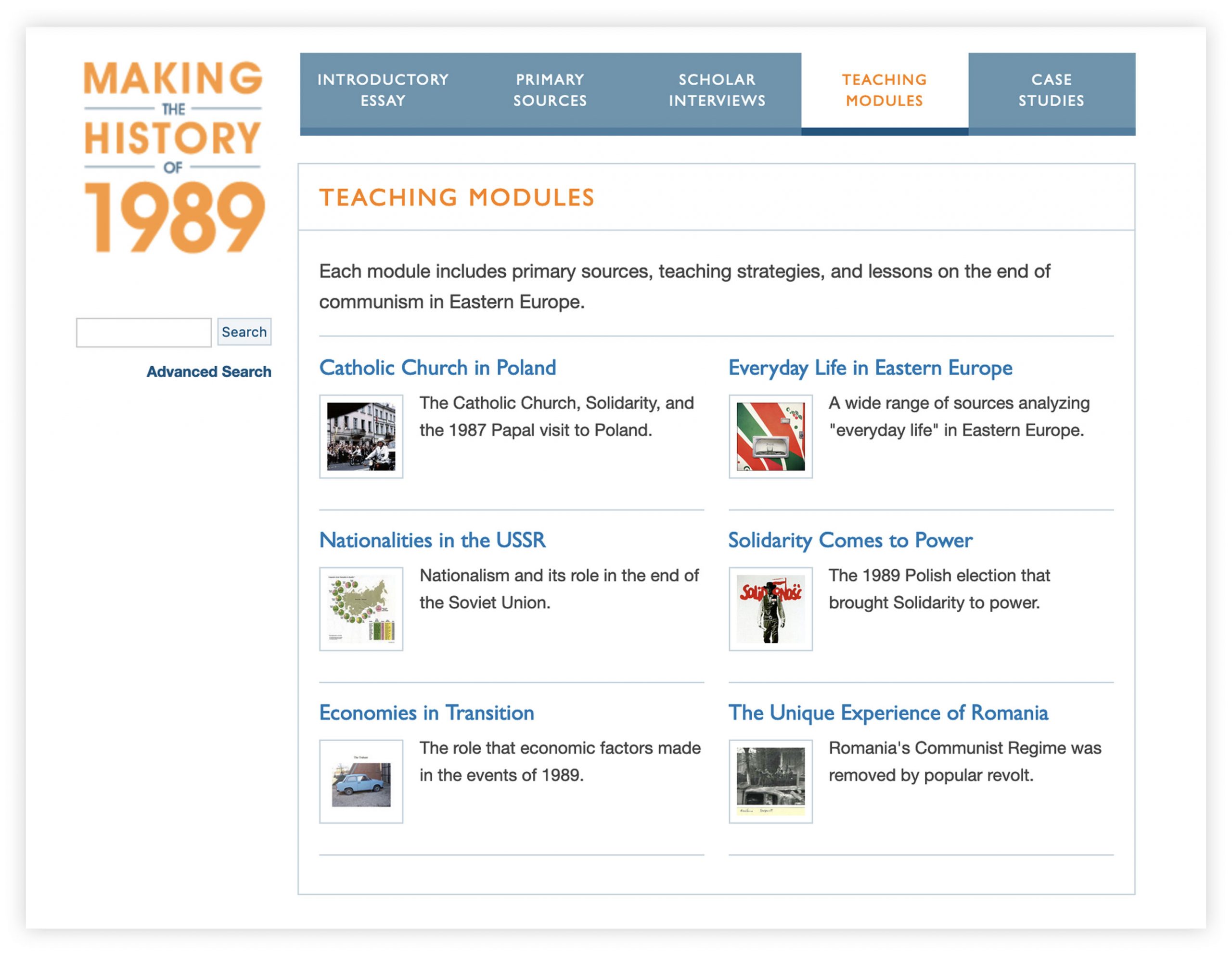Click the Search button

click(244, 332)
